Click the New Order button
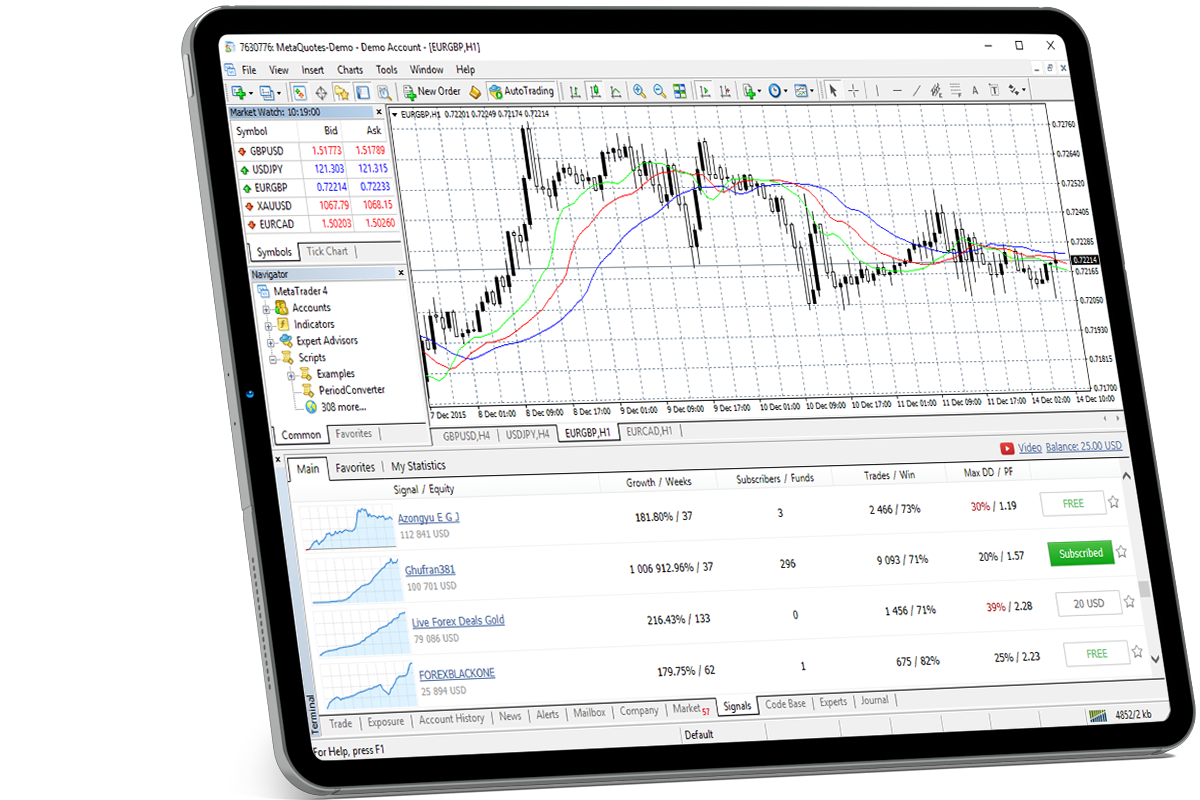Viewport: 1200px width, 800px height. coord(432,91)
